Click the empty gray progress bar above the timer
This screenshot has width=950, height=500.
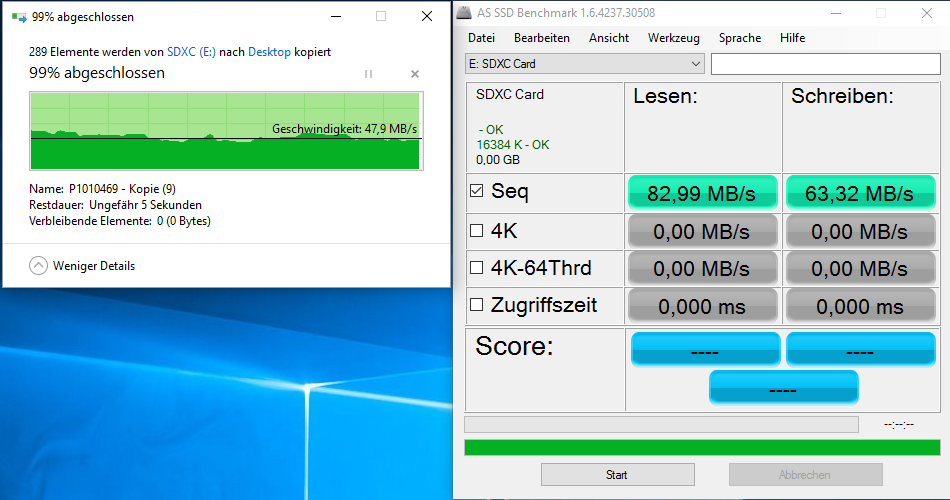pyautogui.click(x=662, y=424)
